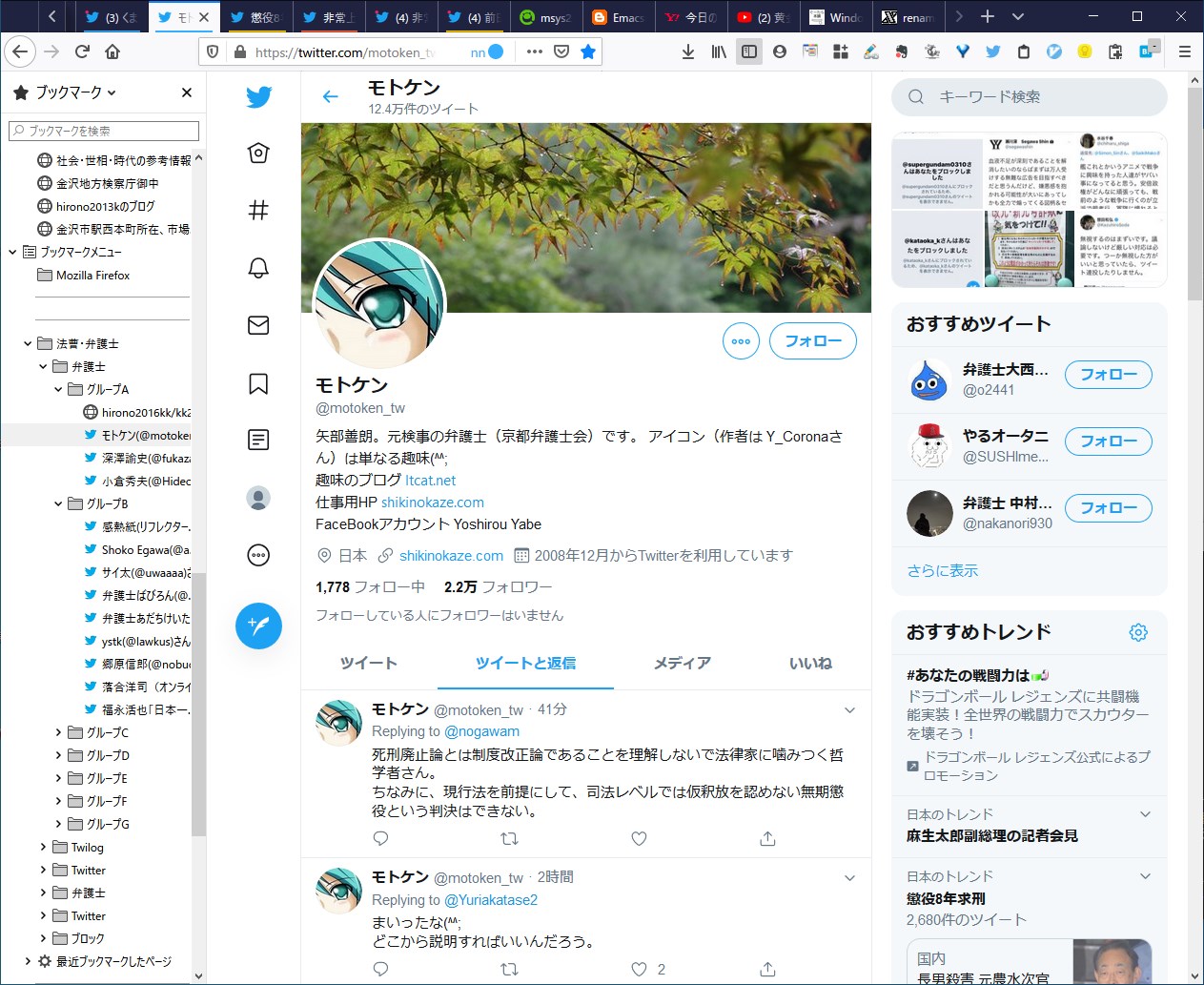Image resolution: width=1204 pixels, height=985 pixels.
Task: Expand the グループC folder
Action: pyautogui.click(x=58, y=732)
